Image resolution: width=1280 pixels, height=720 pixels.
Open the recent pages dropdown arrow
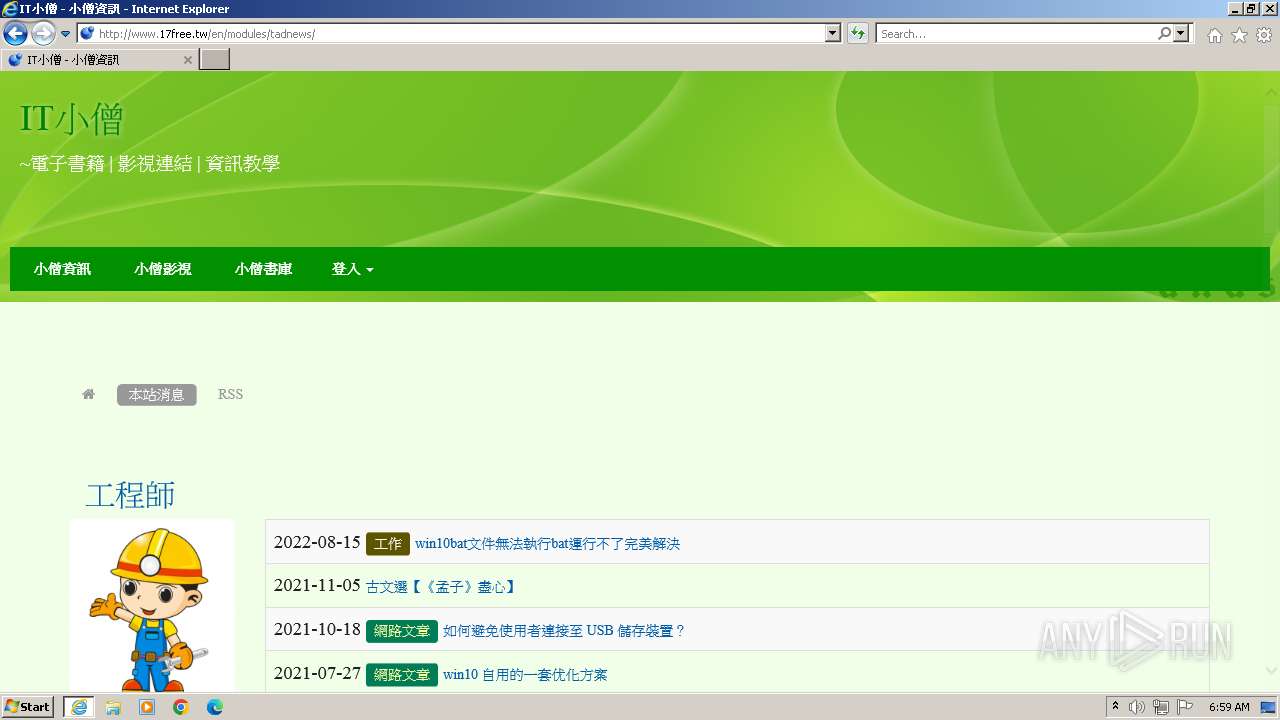(65, 34)
